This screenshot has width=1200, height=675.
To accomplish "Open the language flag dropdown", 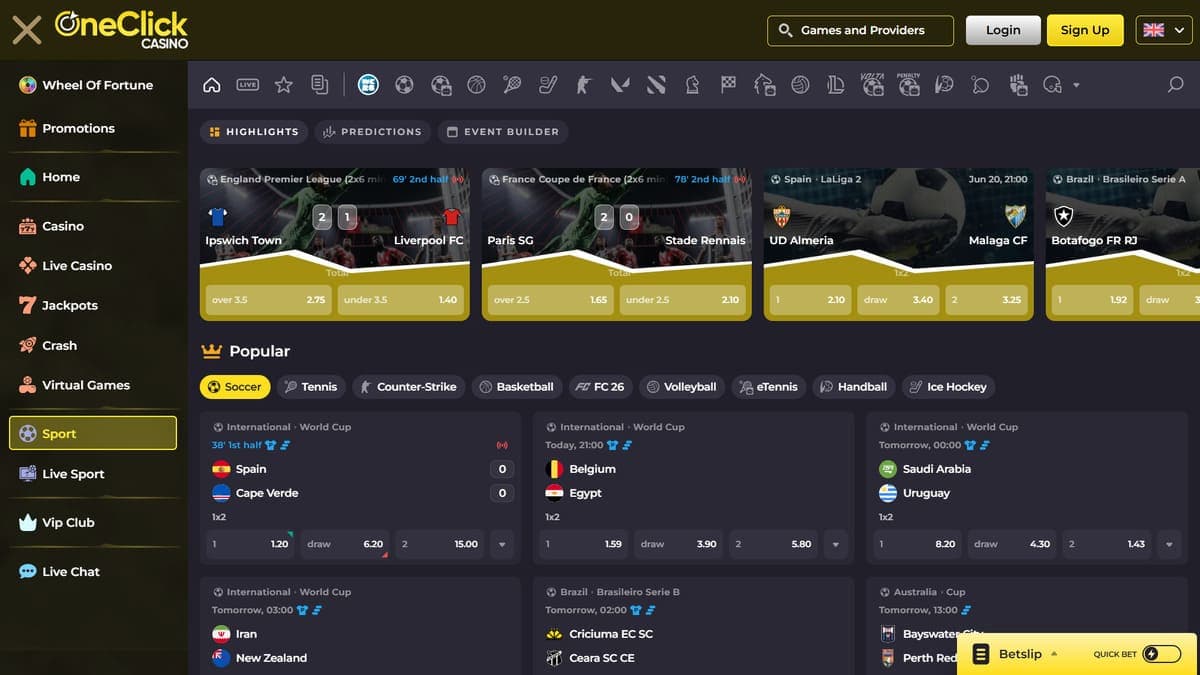I will click(1163, 30).
